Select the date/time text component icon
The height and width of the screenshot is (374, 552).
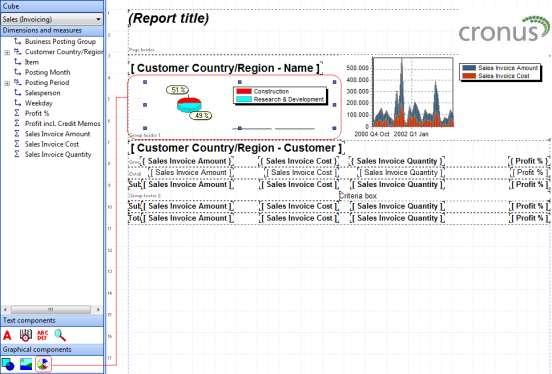pyautogui.click(x=25, y=335)
